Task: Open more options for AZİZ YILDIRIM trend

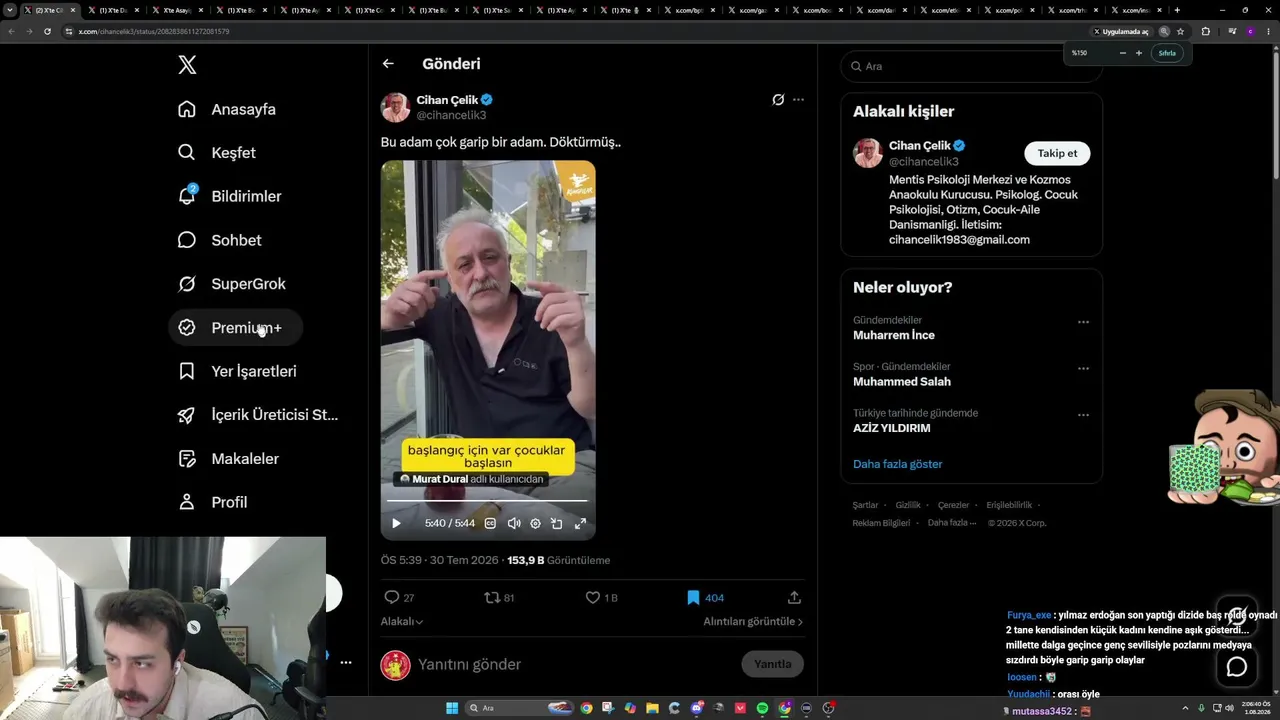Action: (1083, 415)
